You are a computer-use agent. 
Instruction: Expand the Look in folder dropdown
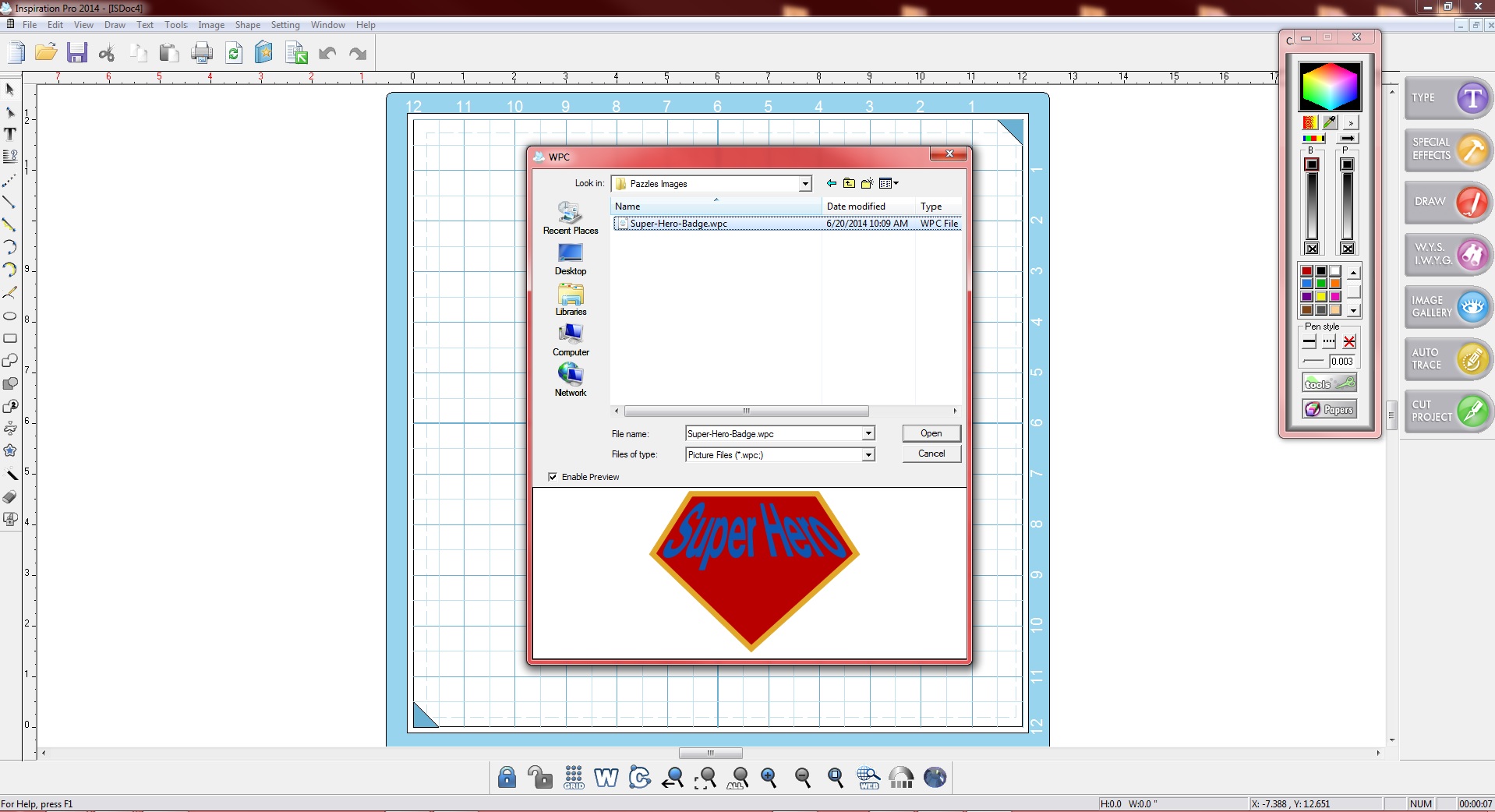click(x=805, y=184)
